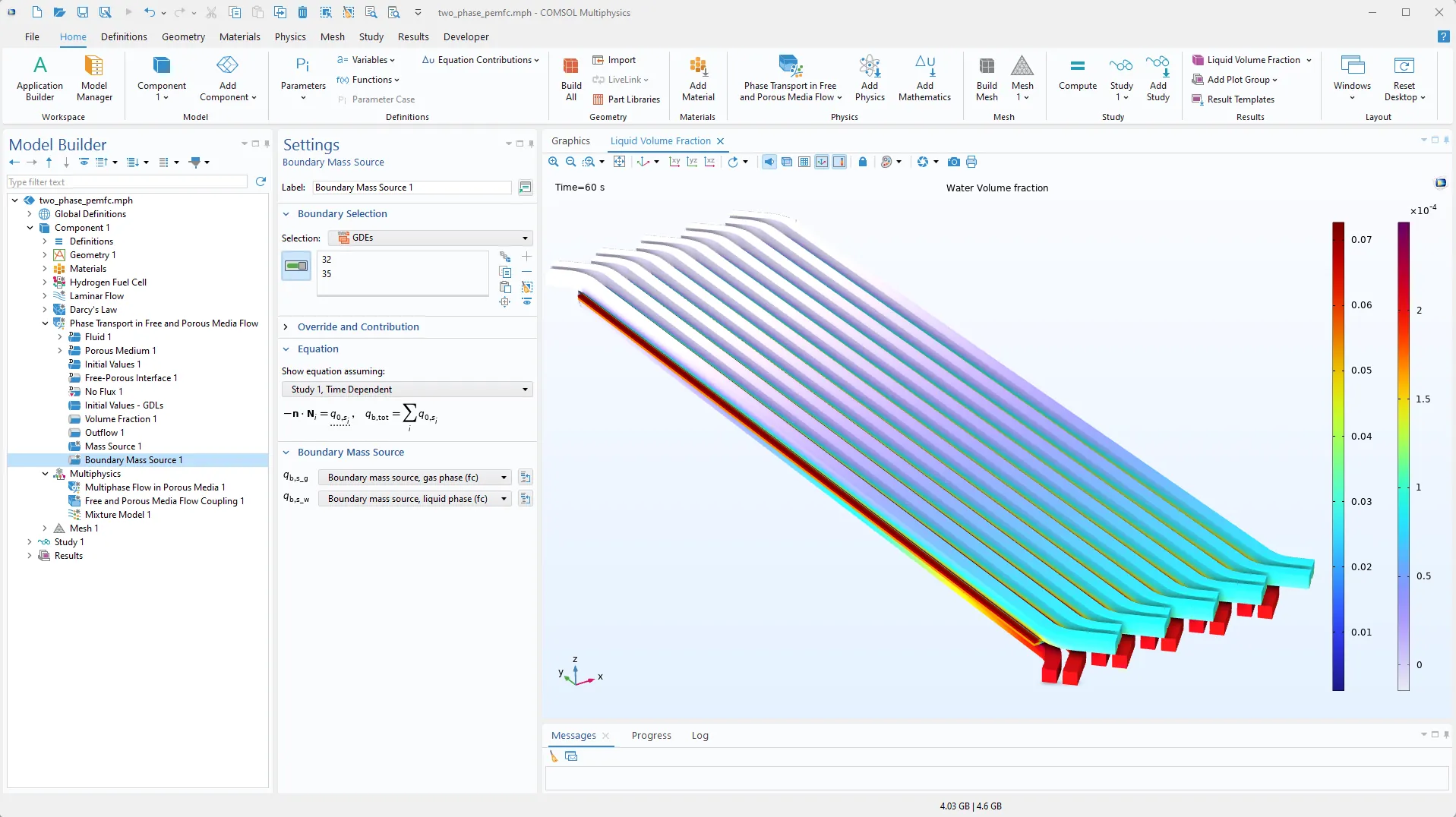This screenshot has width=1456, height=817.
Task: Switch to the XY view
Action: tap(674, 162)
